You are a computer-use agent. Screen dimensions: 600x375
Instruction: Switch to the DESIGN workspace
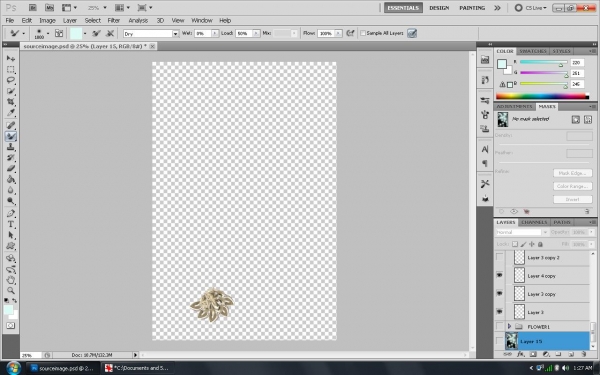pyautogui.click(x=439, y=8)
